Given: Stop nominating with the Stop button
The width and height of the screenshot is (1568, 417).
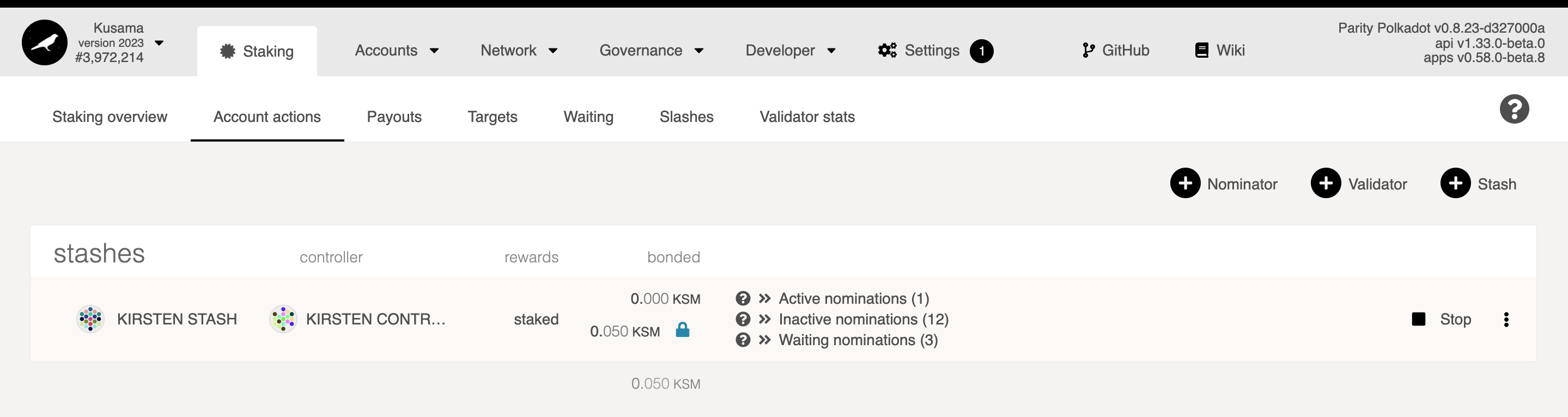Looking at the screenshot, I should [x=1442, y=319].
